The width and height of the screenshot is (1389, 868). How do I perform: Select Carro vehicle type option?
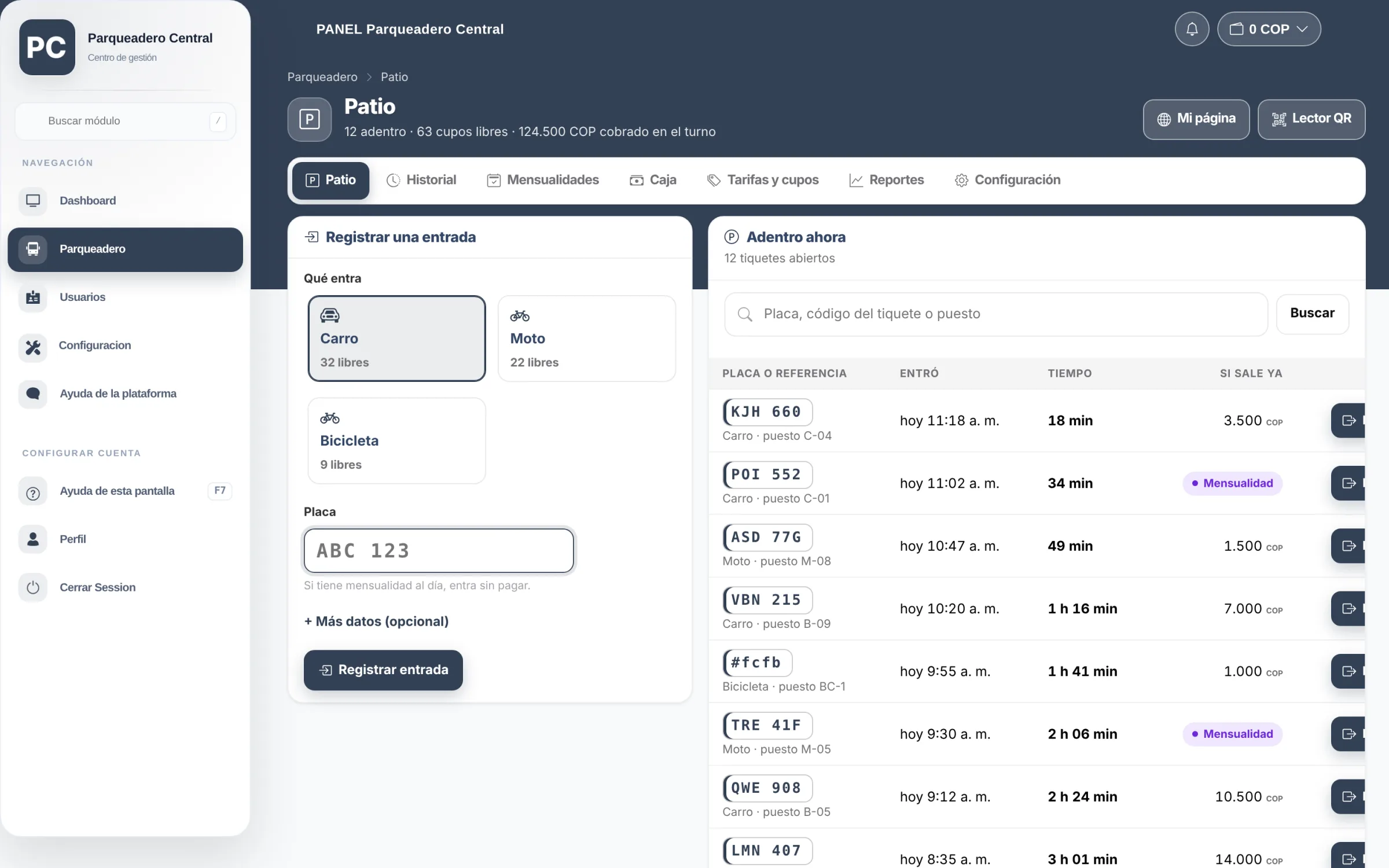pos(396,339)
